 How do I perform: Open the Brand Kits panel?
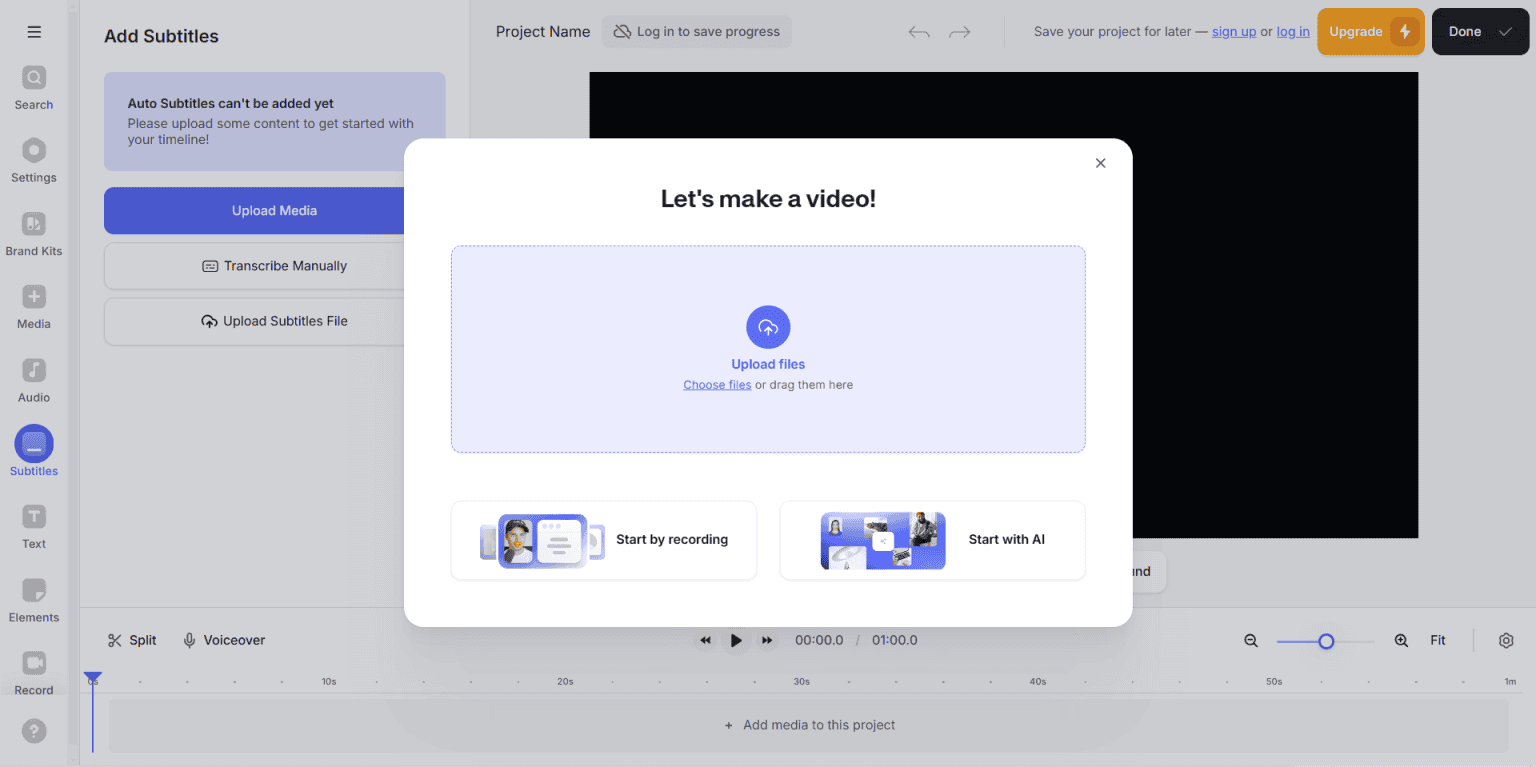click(34, 234)
